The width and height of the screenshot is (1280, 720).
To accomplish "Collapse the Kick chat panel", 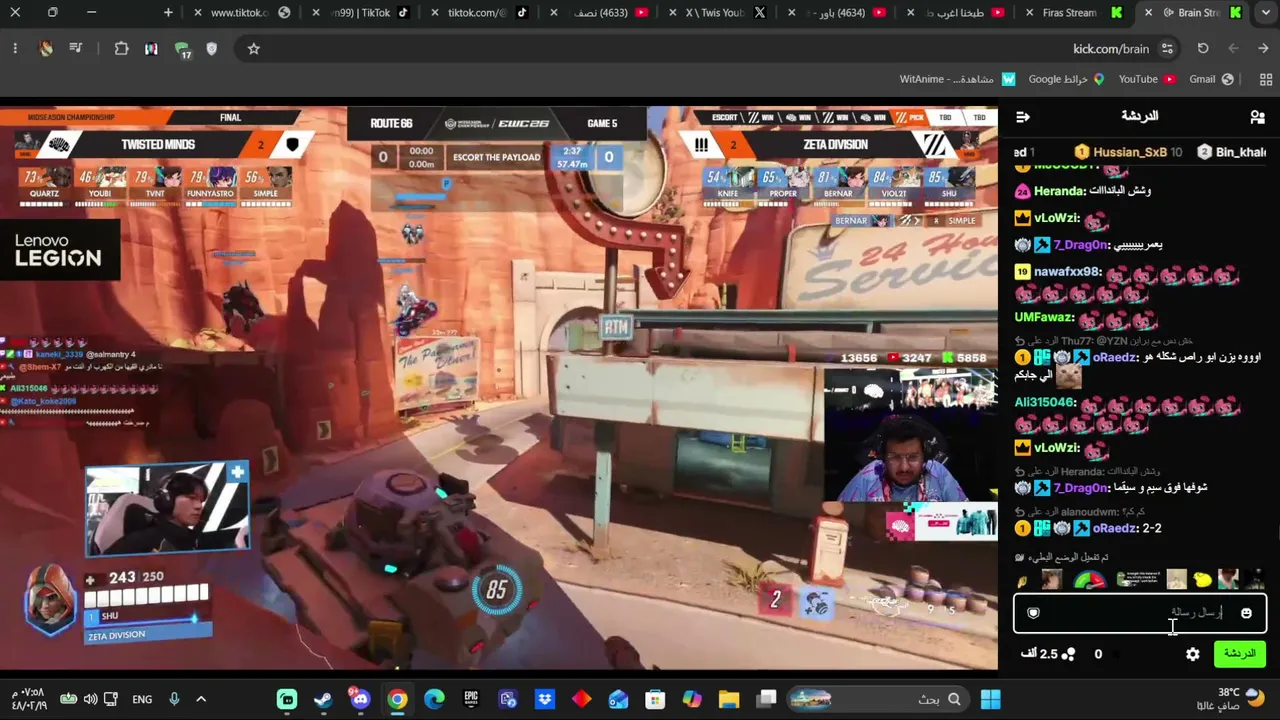I will point(1022,117).
